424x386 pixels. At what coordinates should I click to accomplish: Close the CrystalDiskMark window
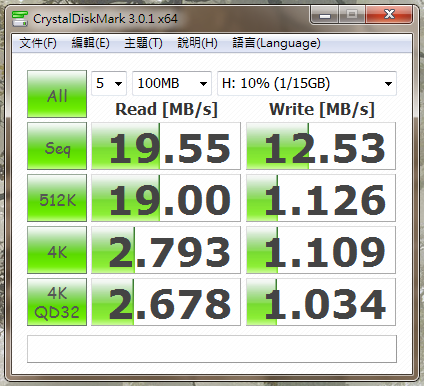389,15
